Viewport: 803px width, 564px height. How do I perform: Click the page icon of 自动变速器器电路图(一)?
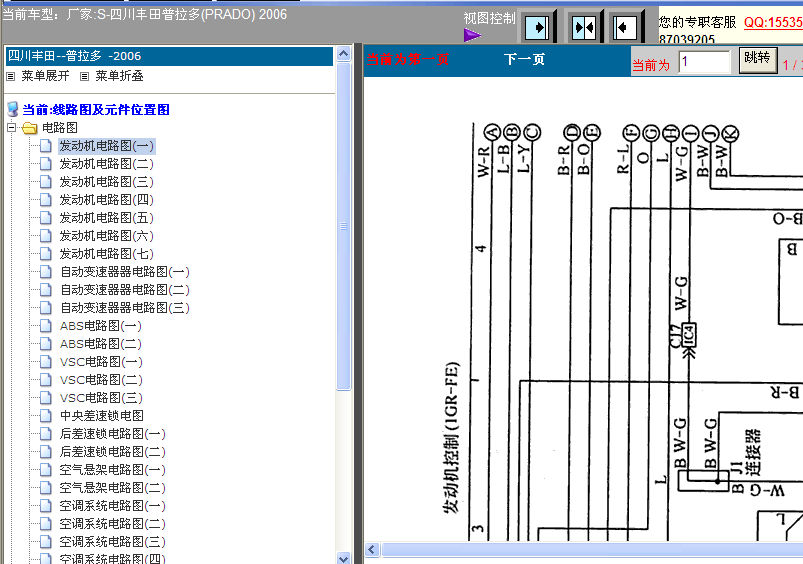coord(46,271)
